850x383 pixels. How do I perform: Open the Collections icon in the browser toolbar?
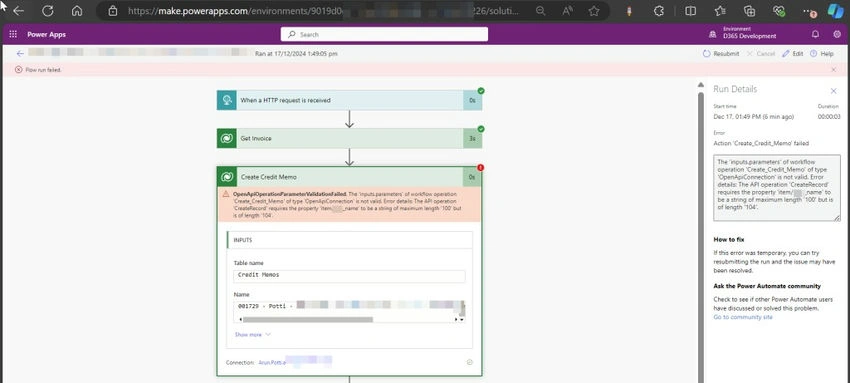750,11
